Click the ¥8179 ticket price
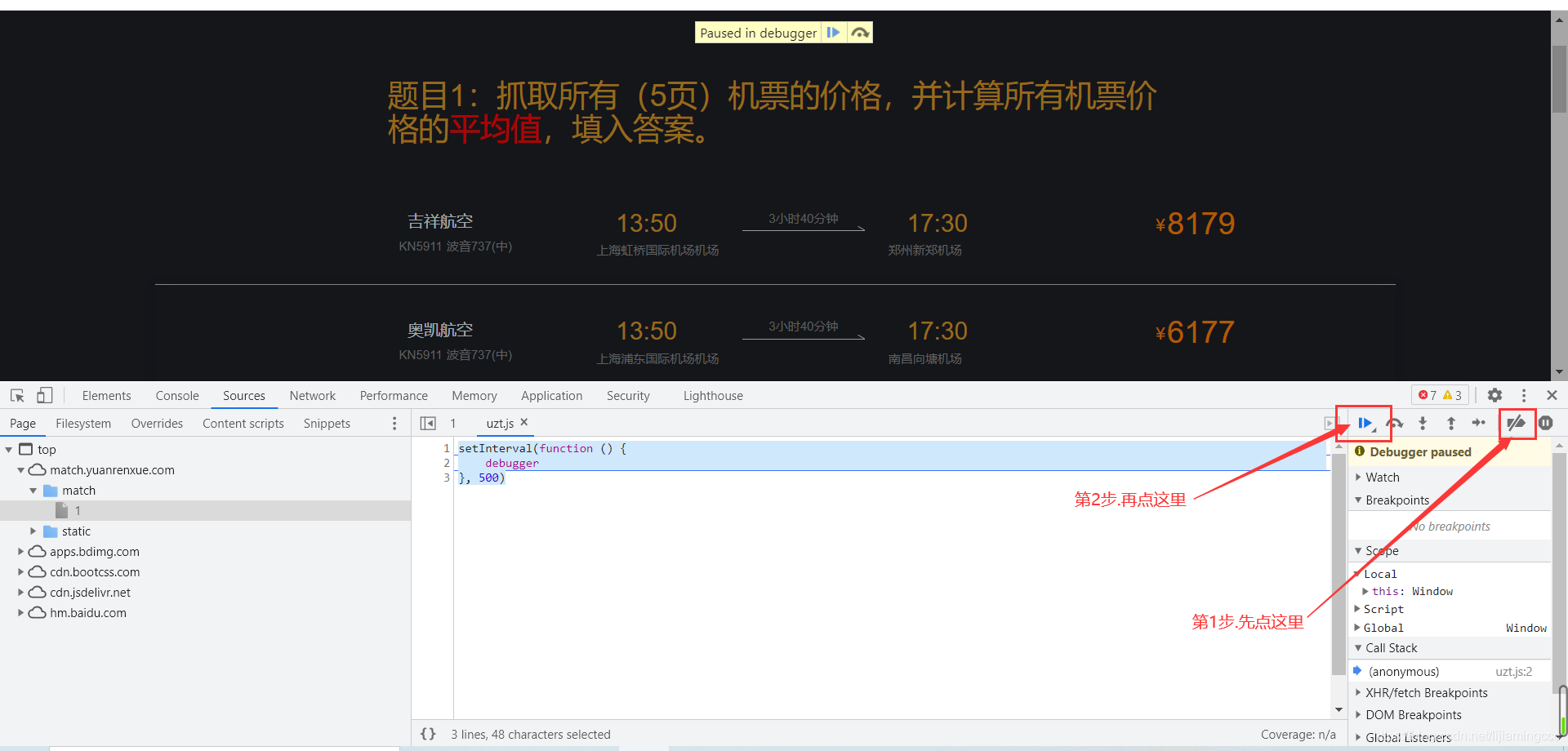 point(1196,223)
